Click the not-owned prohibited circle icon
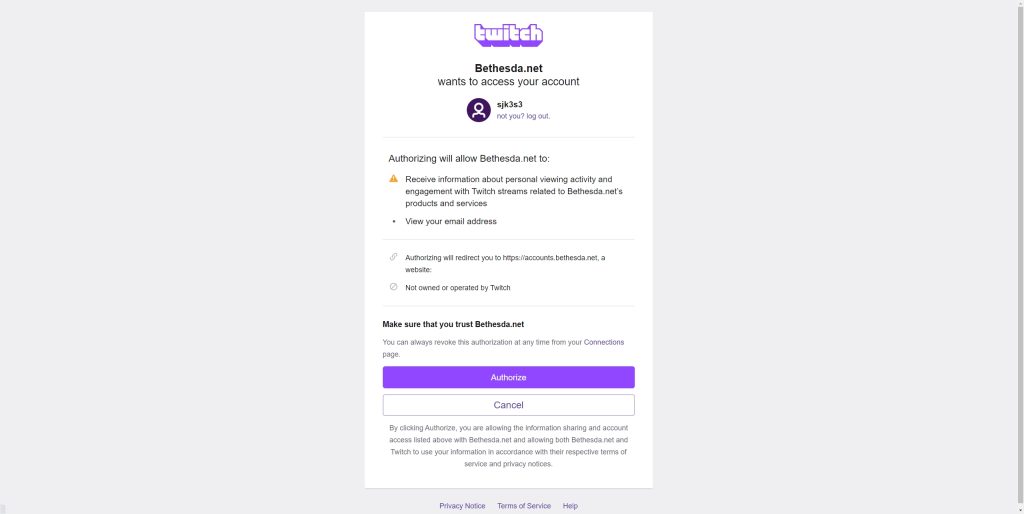Image resolution: width=1024 pixels, height=514 pixels. click(x=393, y=287)
